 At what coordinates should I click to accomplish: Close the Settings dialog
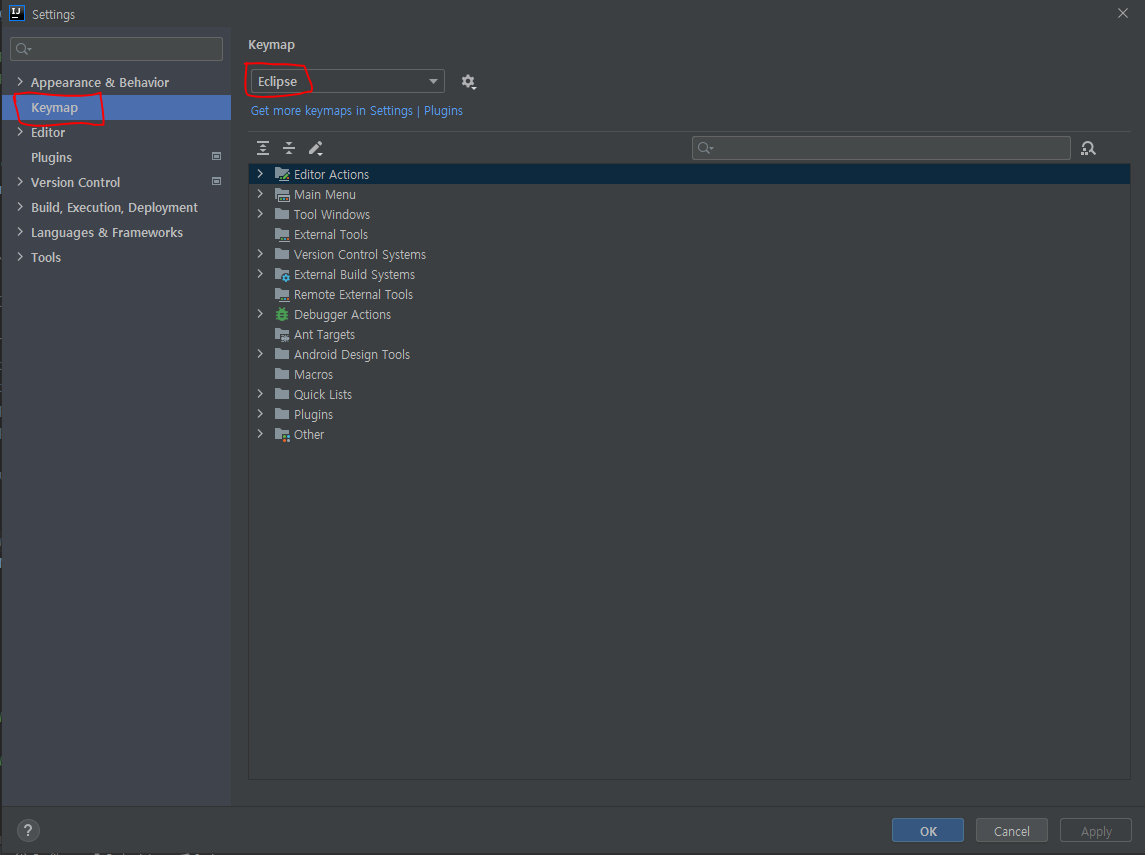pyautogui.click(x=1122, y=13)
